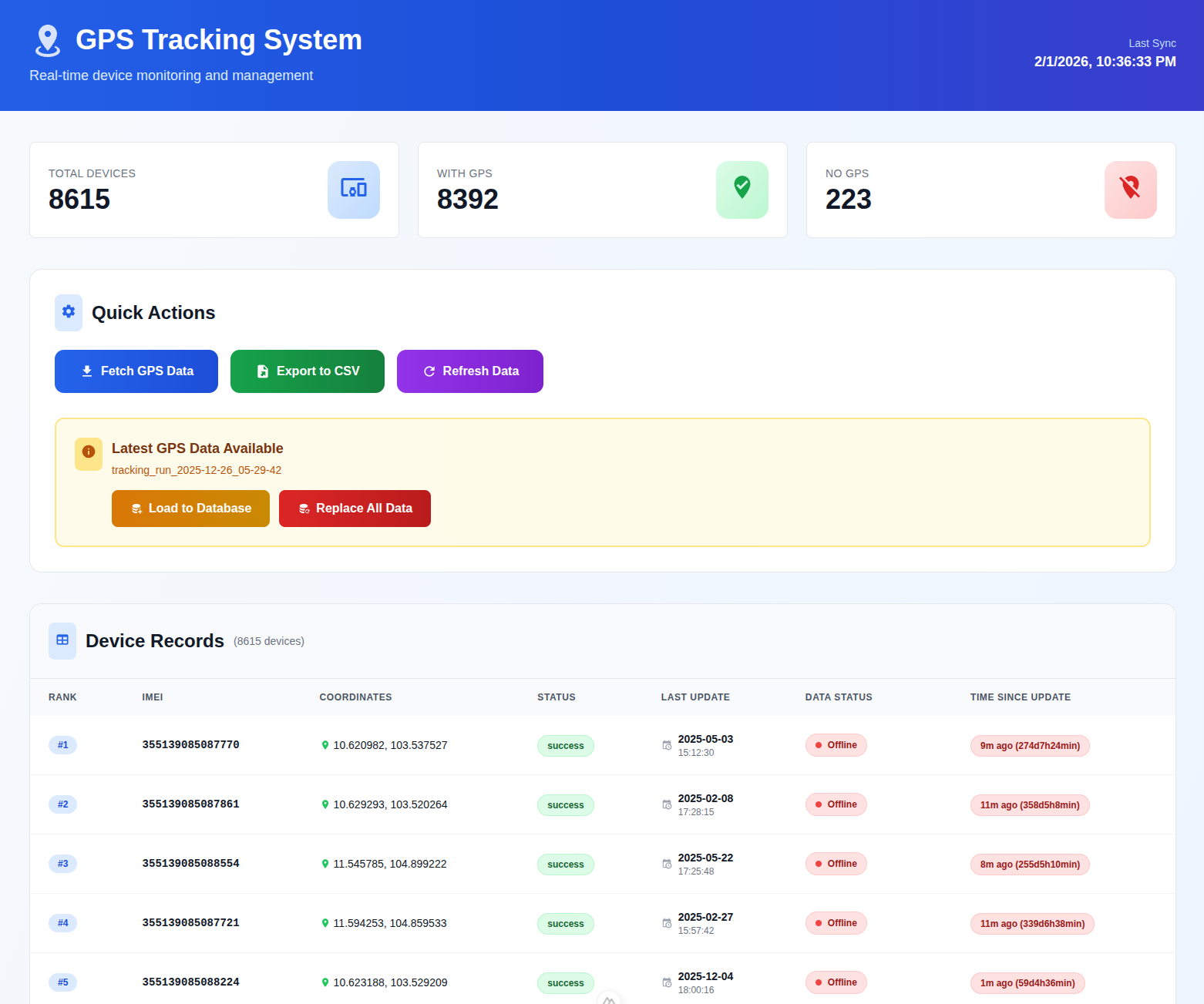Click the calendar icon beside 2025-05-03
The height and width of the screenshot is (1004, 1204).
(666, 745)
